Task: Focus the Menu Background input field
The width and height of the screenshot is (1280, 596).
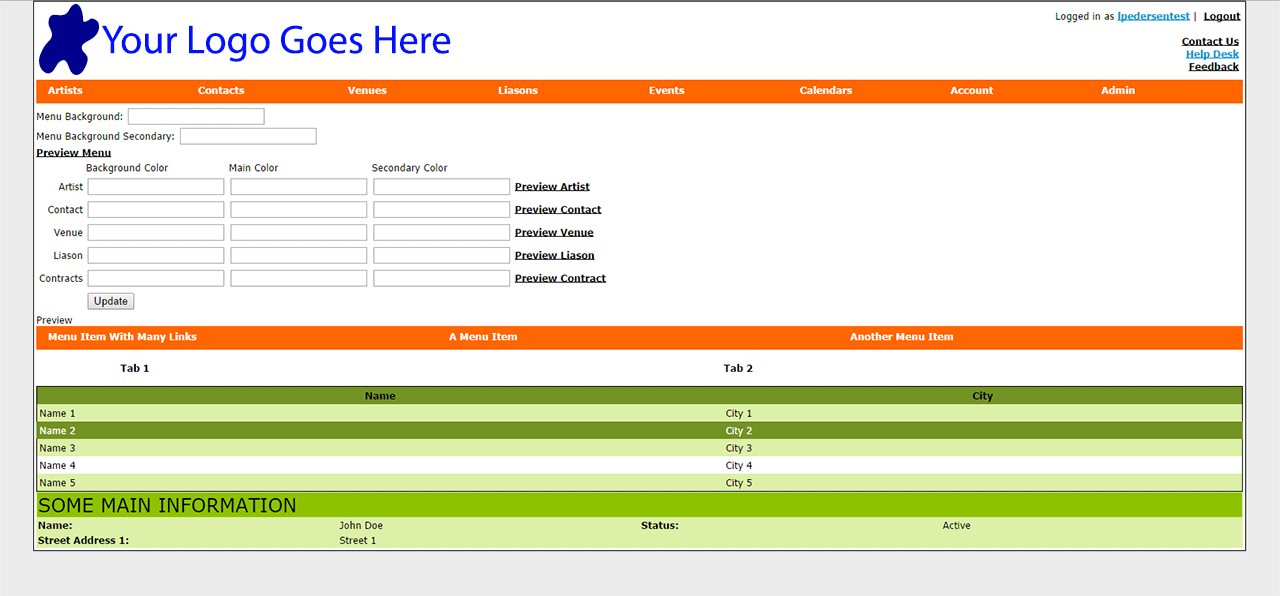Action: [196, 117]
